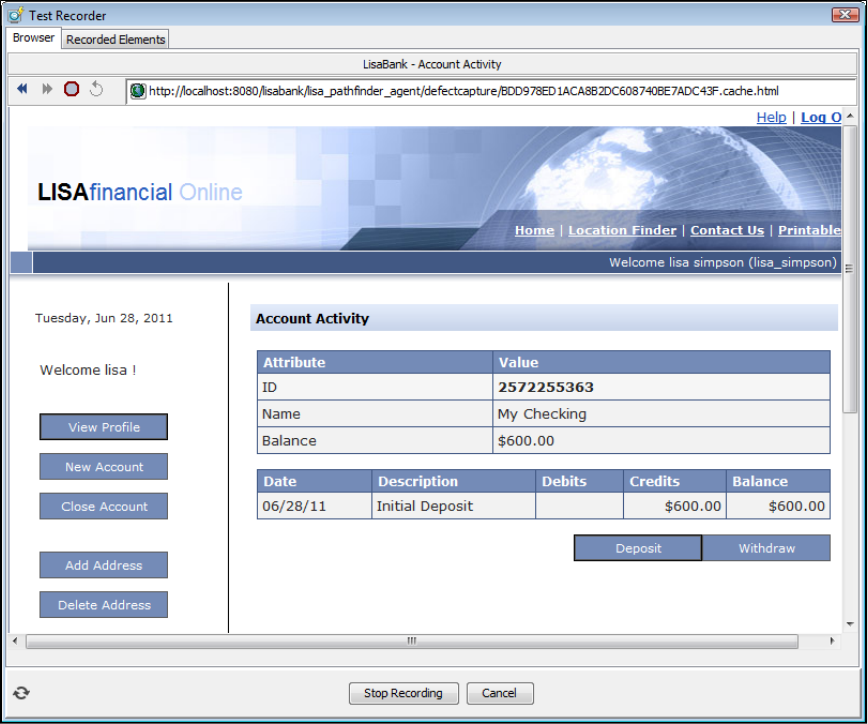The image size is (868, 724).
Task: Stop page loading with red stop icon
Action: pyautogui.click(x=71, y=89)
